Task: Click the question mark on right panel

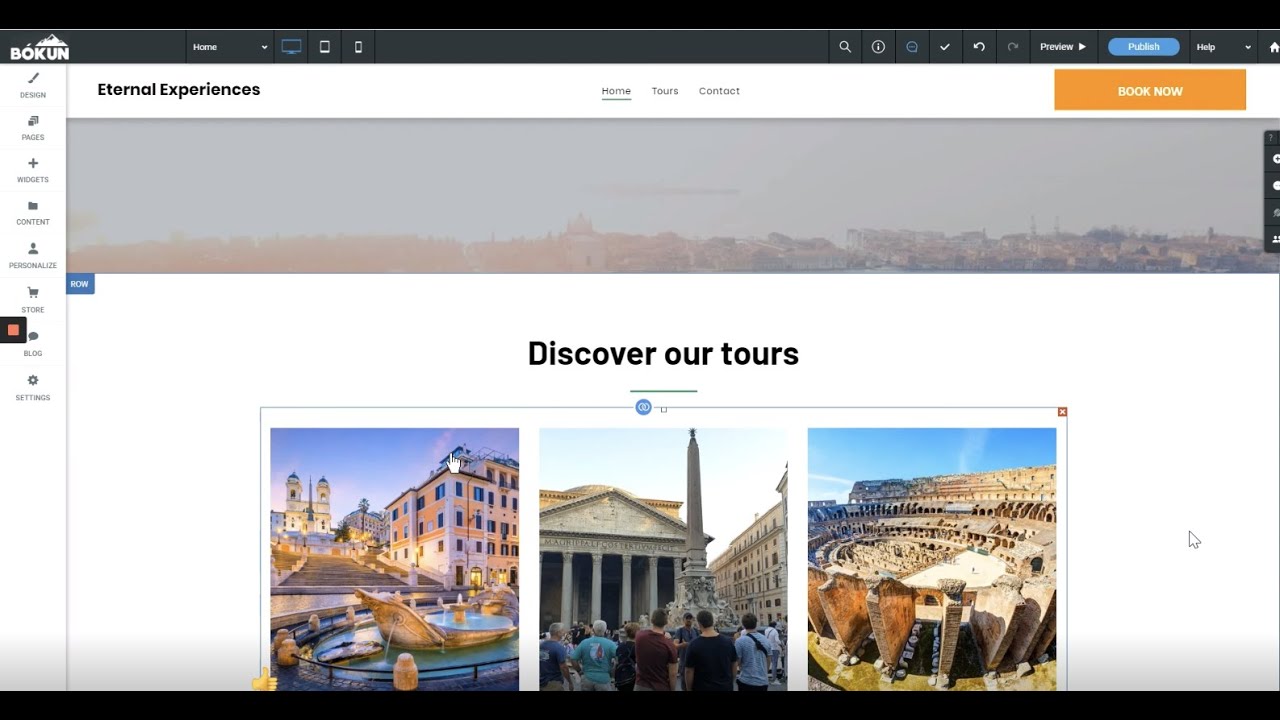Action: [x=1272, y=137]
